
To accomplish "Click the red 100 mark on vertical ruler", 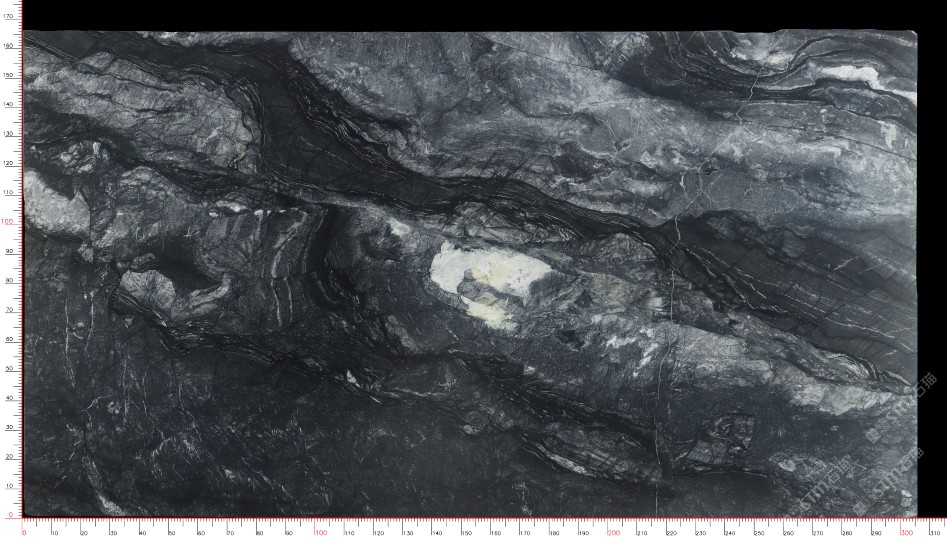I will click(7, 222).
